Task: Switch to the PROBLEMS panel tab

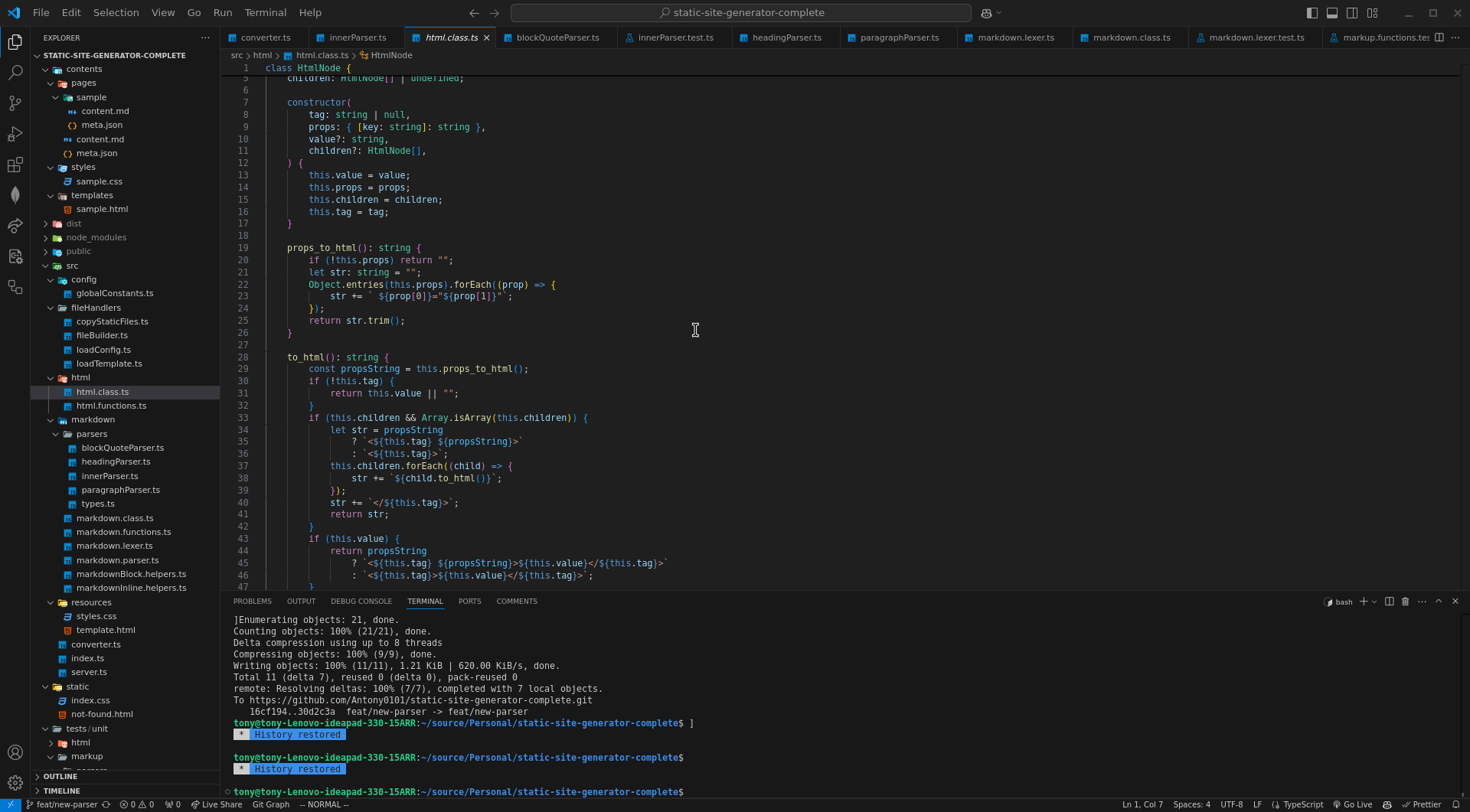Action: tap(252, 602)
